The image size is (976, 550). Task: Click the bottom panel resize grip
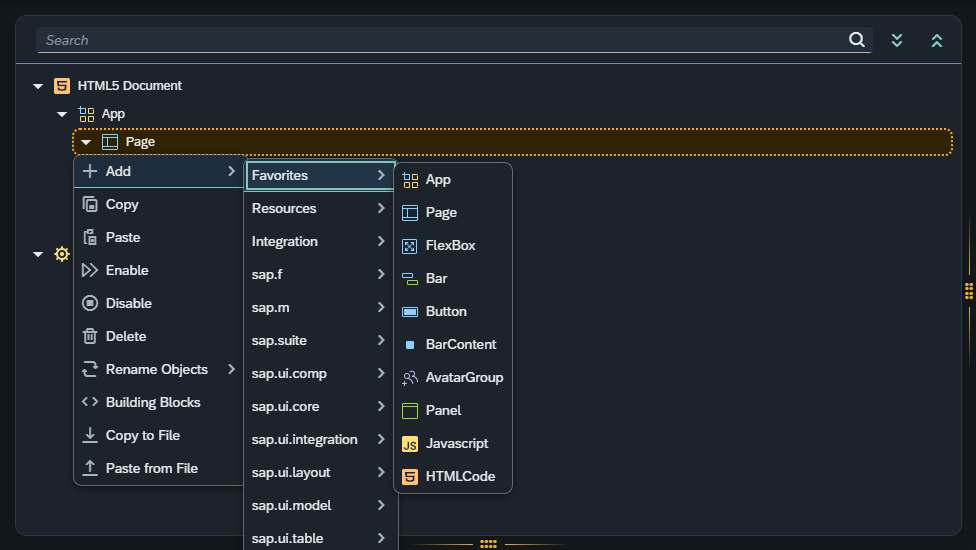[489, 544]
